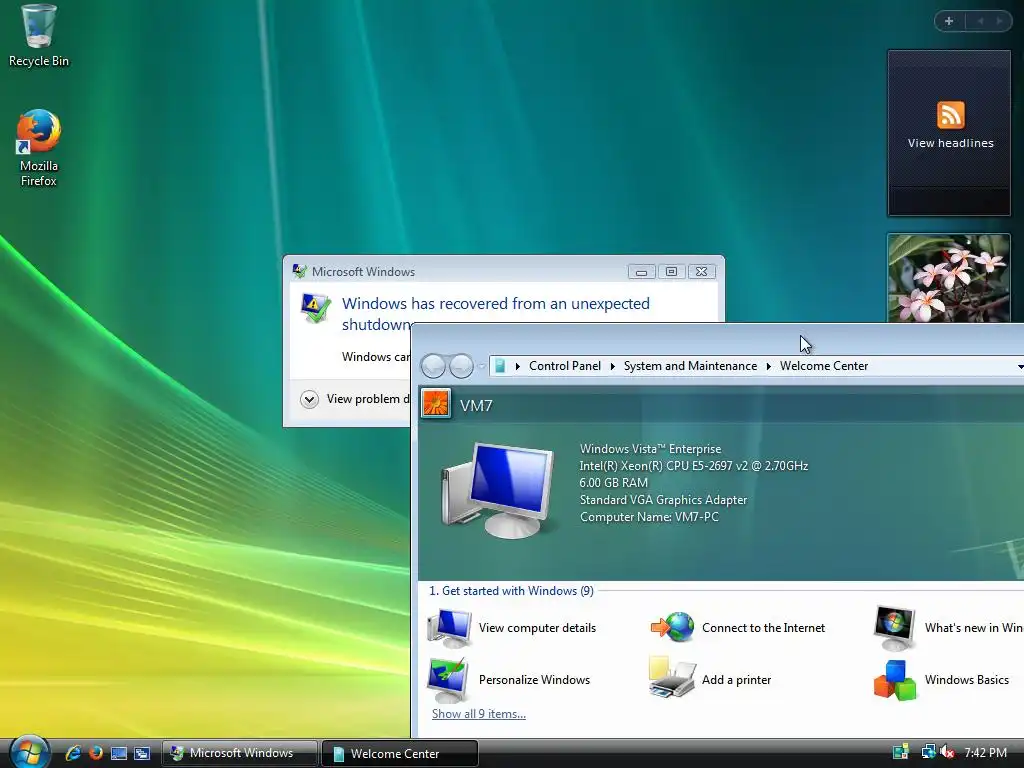Select the Mozilla Firefox desktop shortcut
The height and width of the screenshot is (768, 1024).
point(38,148)
